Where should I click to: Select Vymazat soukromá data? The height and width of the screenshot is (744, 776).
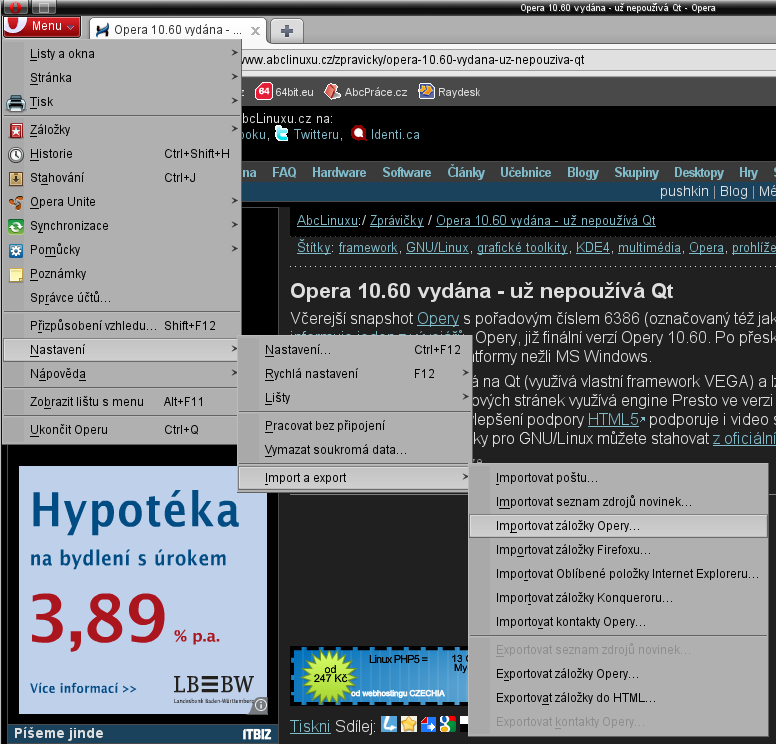pos(354,450)
